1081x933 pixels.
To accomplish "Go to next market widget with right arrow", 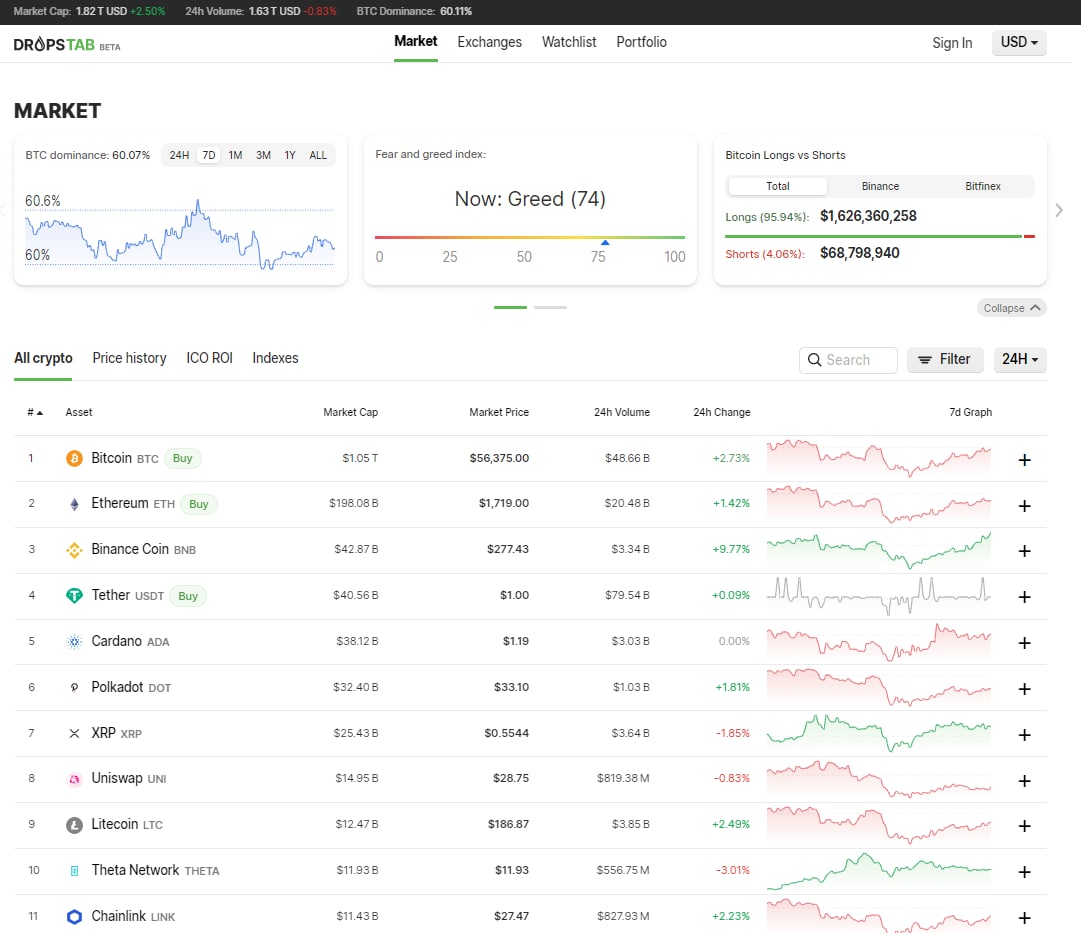I will [x=1059, y=210].
